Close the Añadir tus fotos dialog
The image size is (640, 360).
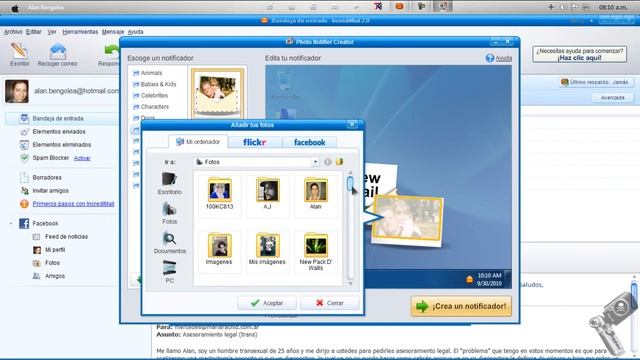coord(352,124)
